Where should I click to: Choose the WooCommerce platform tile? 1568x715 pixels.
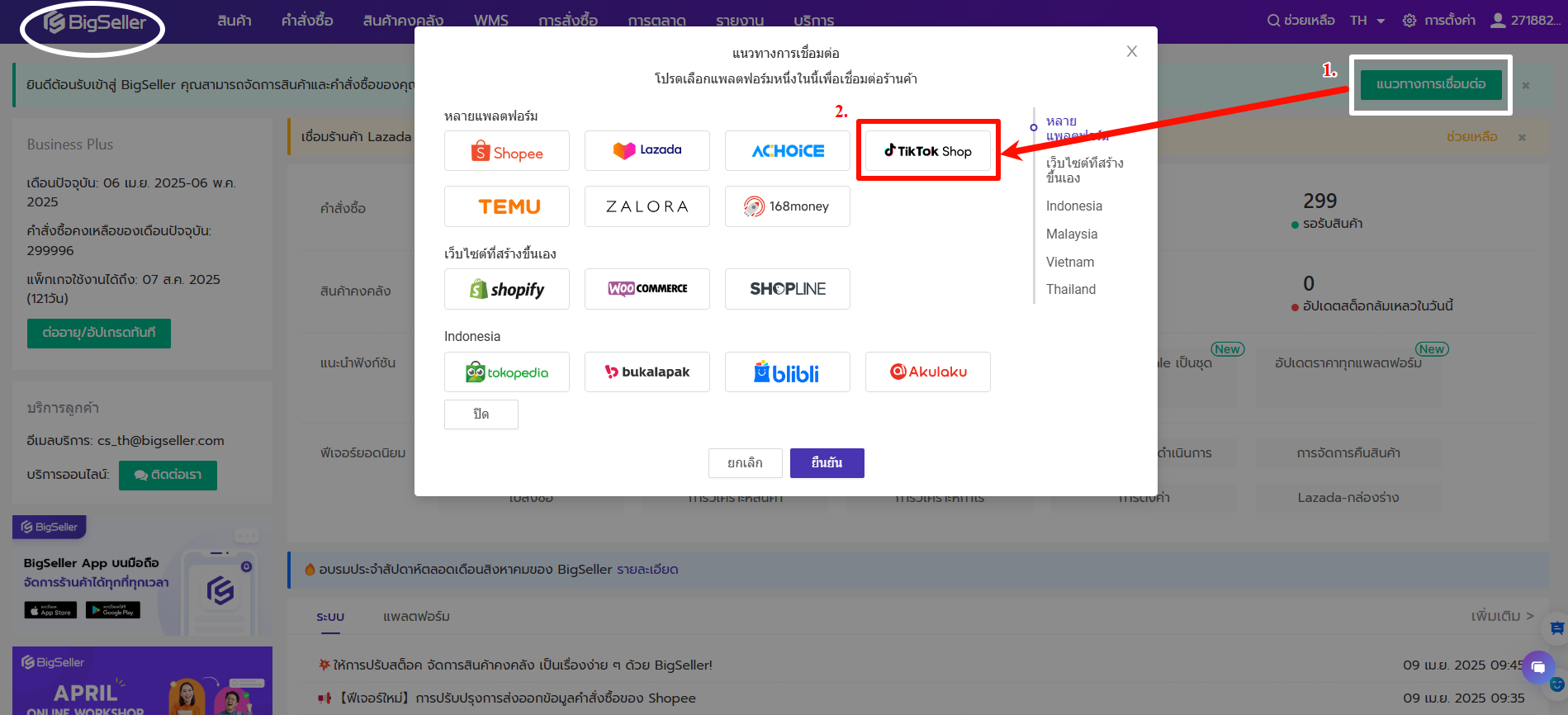pyautogui.click(x=647, y=289)
